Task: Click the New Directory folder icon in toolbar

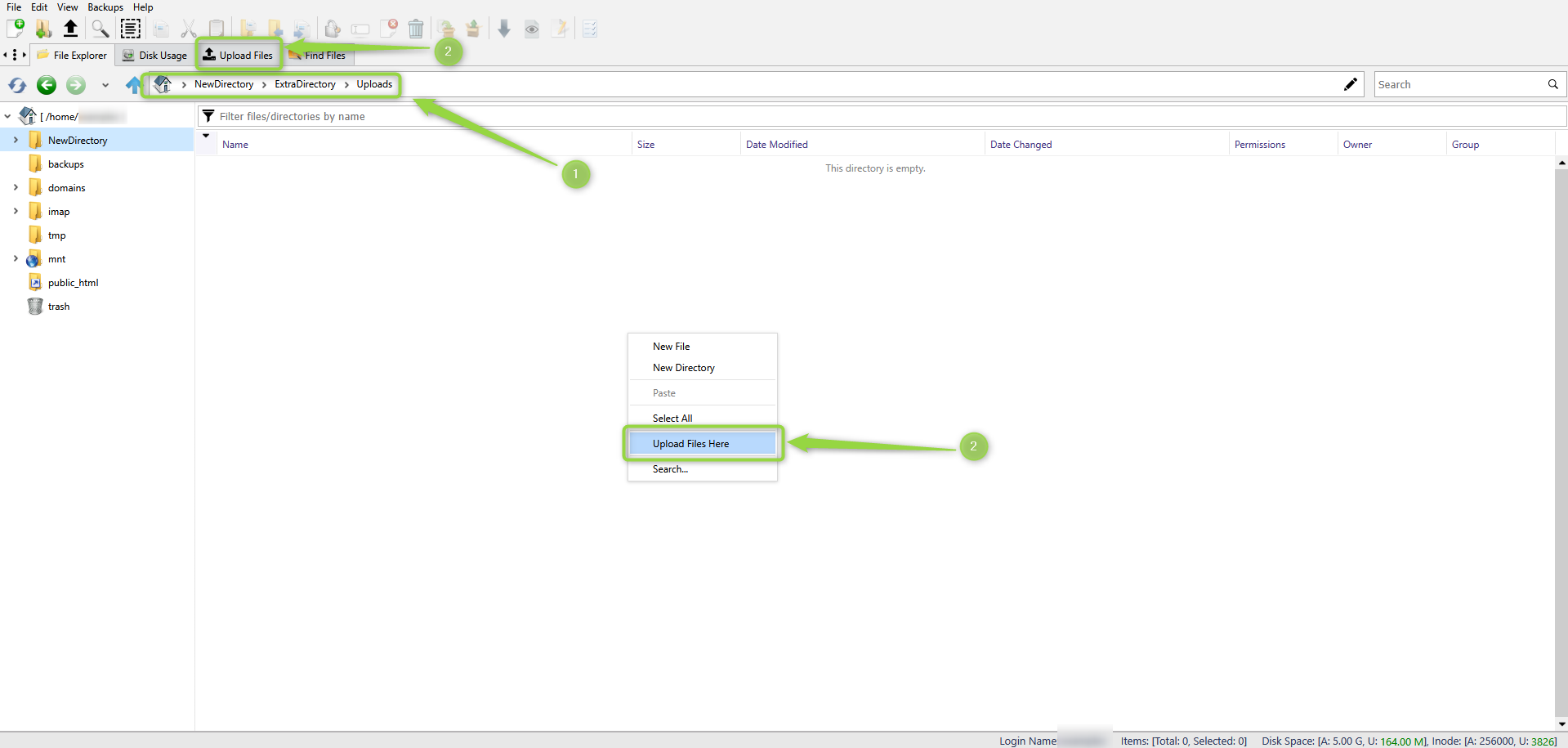Action: point(43,29)
